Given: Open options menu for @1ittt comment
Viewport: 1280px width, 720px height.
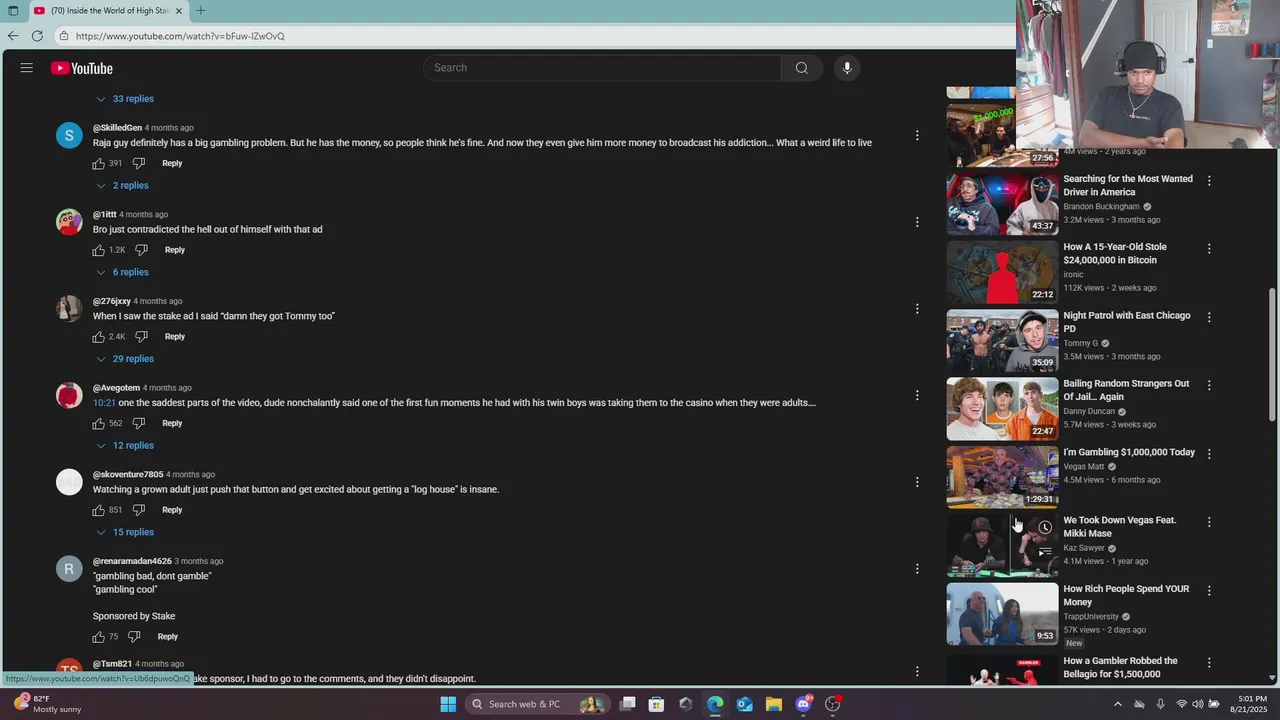Looking at the screenshot, I should (917, 222).
